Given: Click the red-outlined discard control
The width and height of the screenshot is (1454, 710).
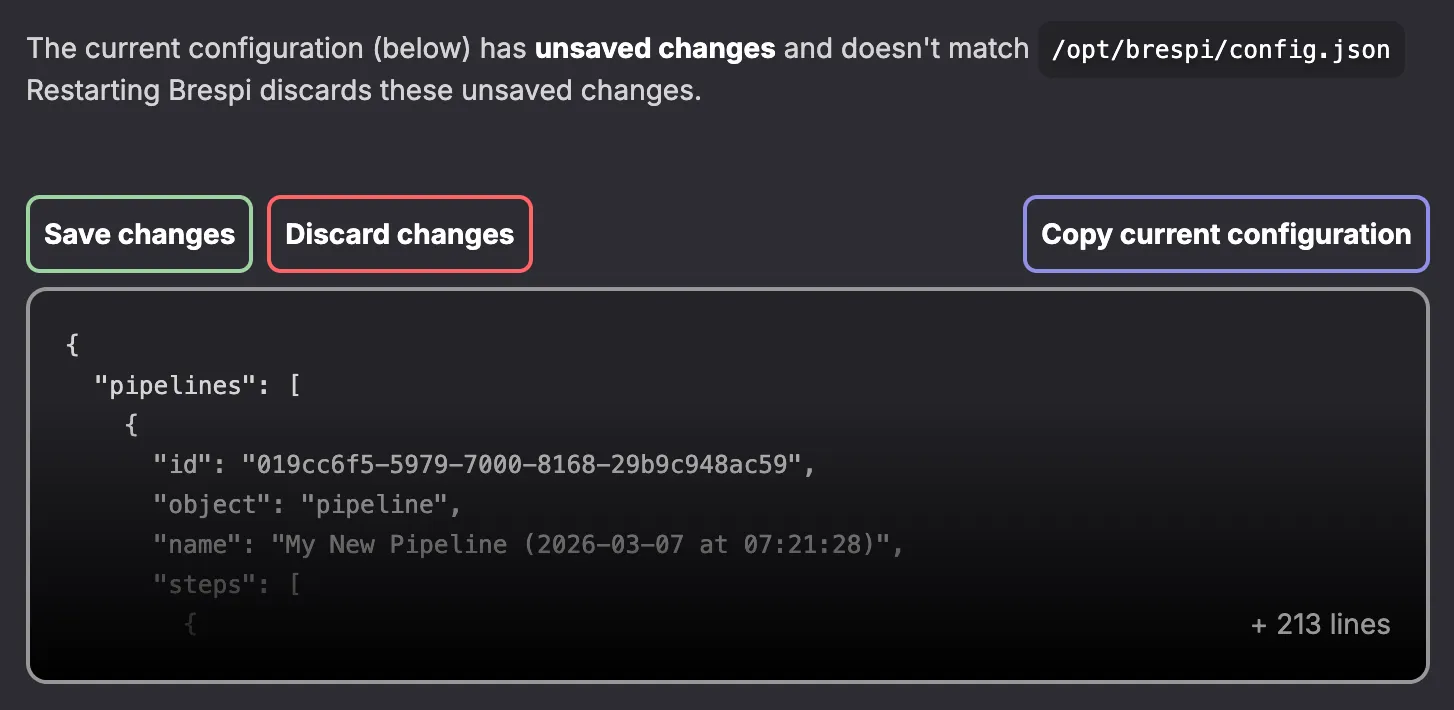Looking at the screenshot, I should tap(399, 234).
